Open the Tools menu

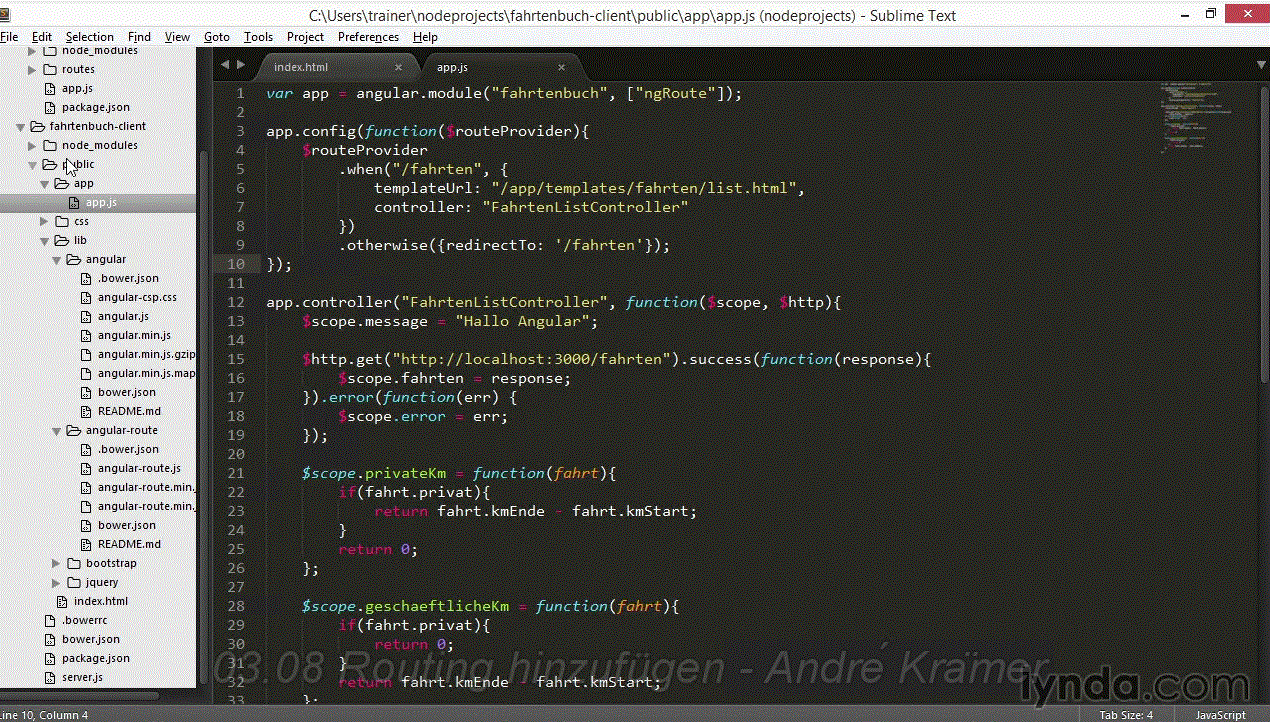[x=258, y=37]
